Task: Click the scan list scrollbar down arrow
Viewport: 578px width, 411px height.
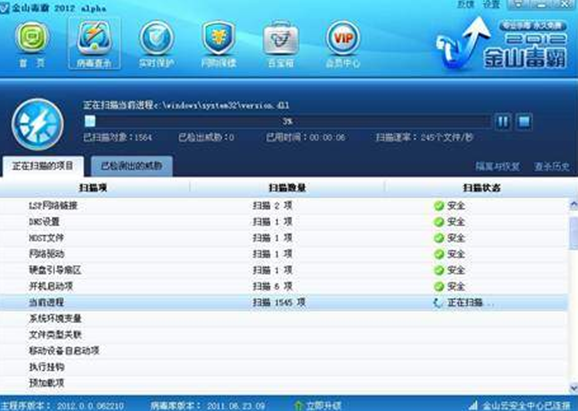Action: tap(574, 387)
